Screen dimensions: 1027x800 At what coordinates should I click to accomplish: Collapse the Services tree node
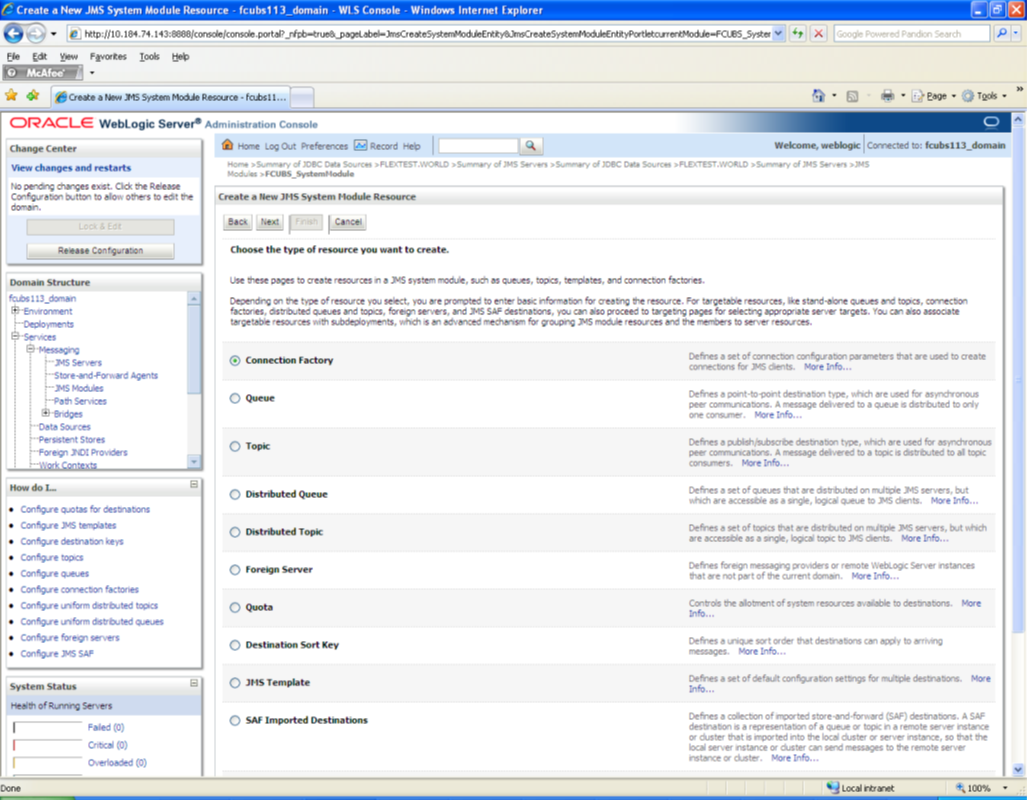click(15, 336)
